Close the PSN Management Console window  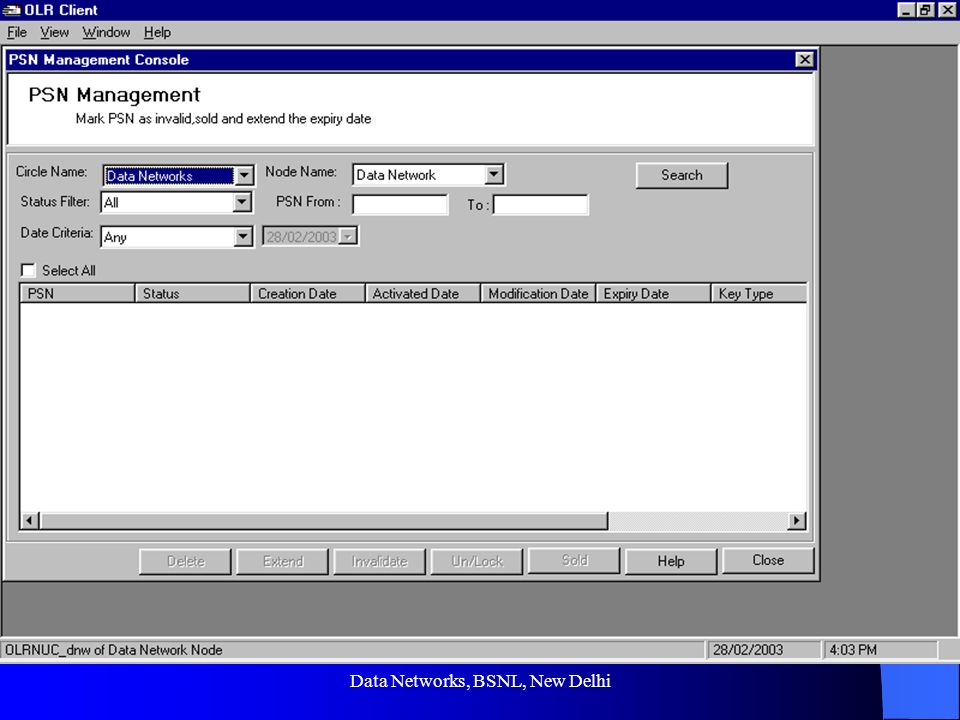point(804,59)
